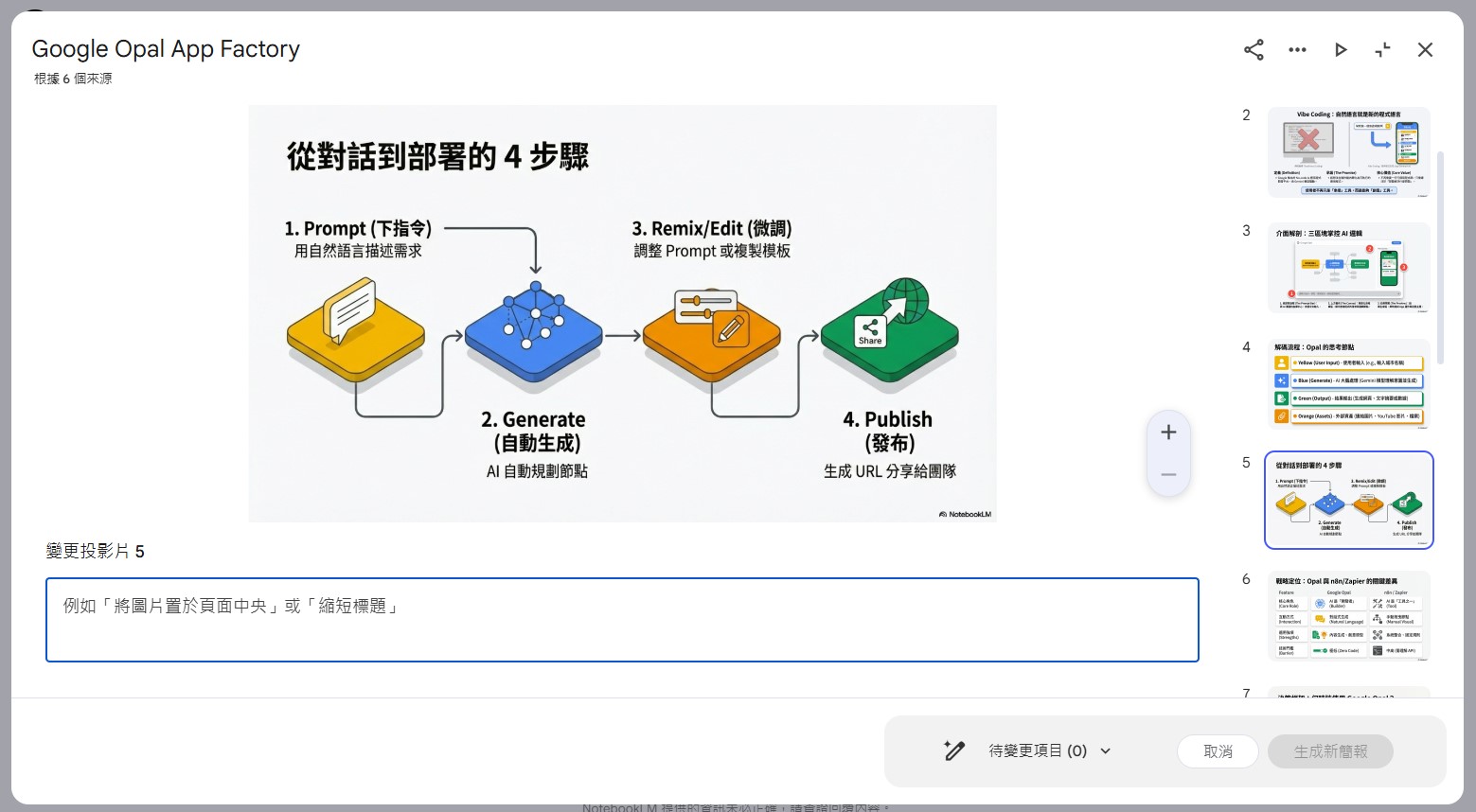Image resolution: width=1476 pixels, height=812 pixels.
Task: Zoom out using the minus icon
Action: tap(1168, 474)
